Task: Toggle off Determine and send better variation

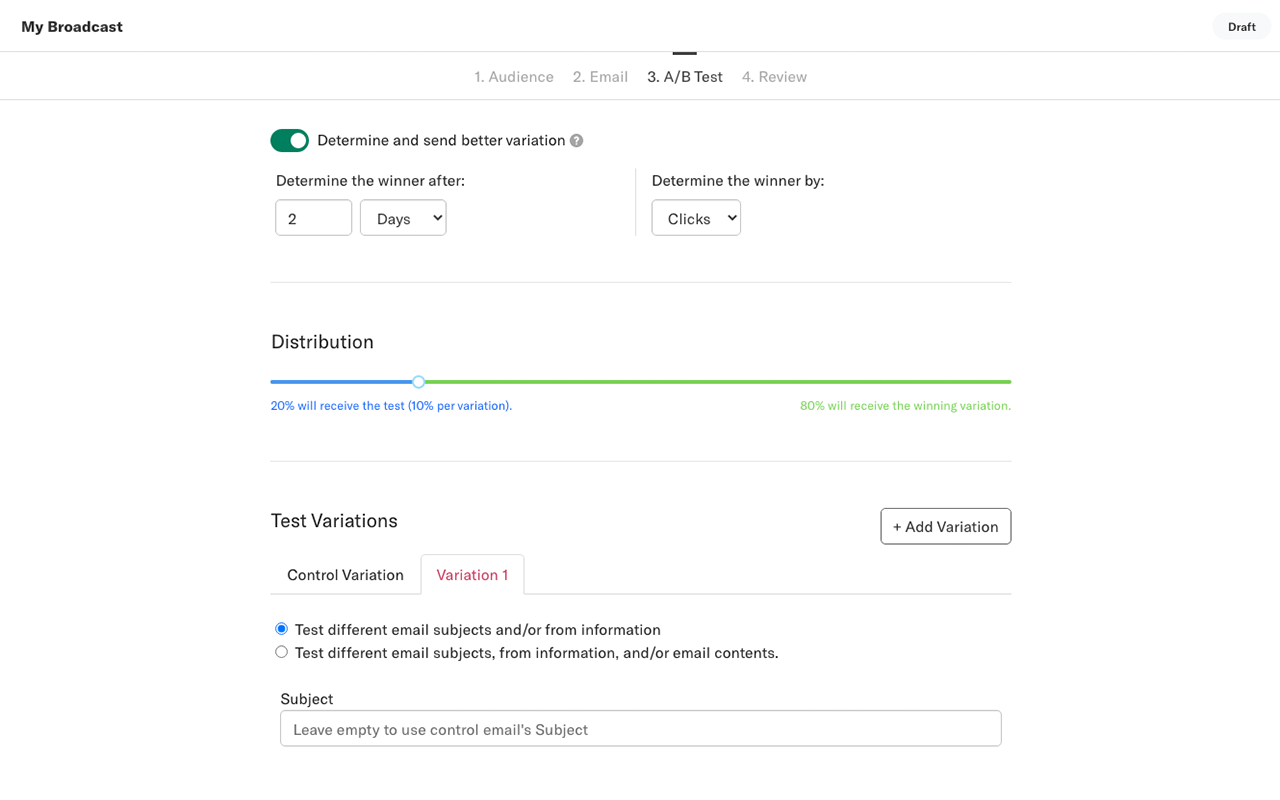Action: [x=289, y=141]
